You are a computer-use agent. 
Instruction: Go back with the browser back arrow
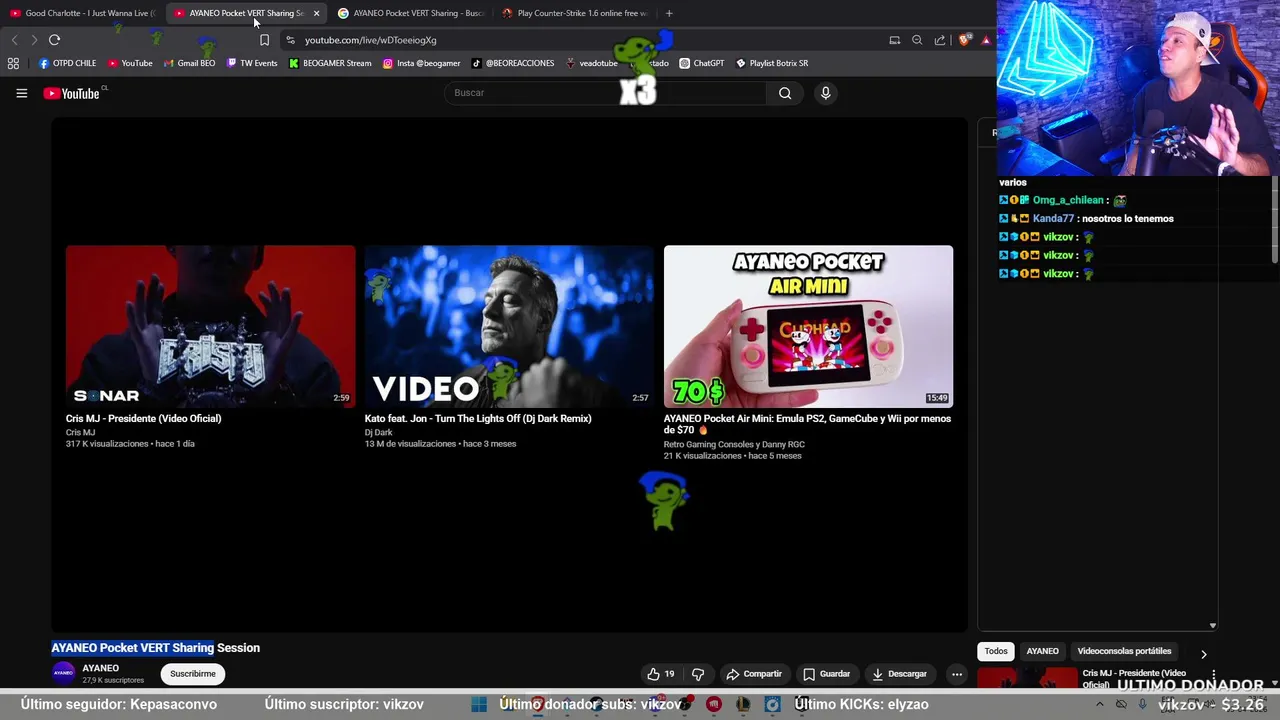(x=14, y=40)
